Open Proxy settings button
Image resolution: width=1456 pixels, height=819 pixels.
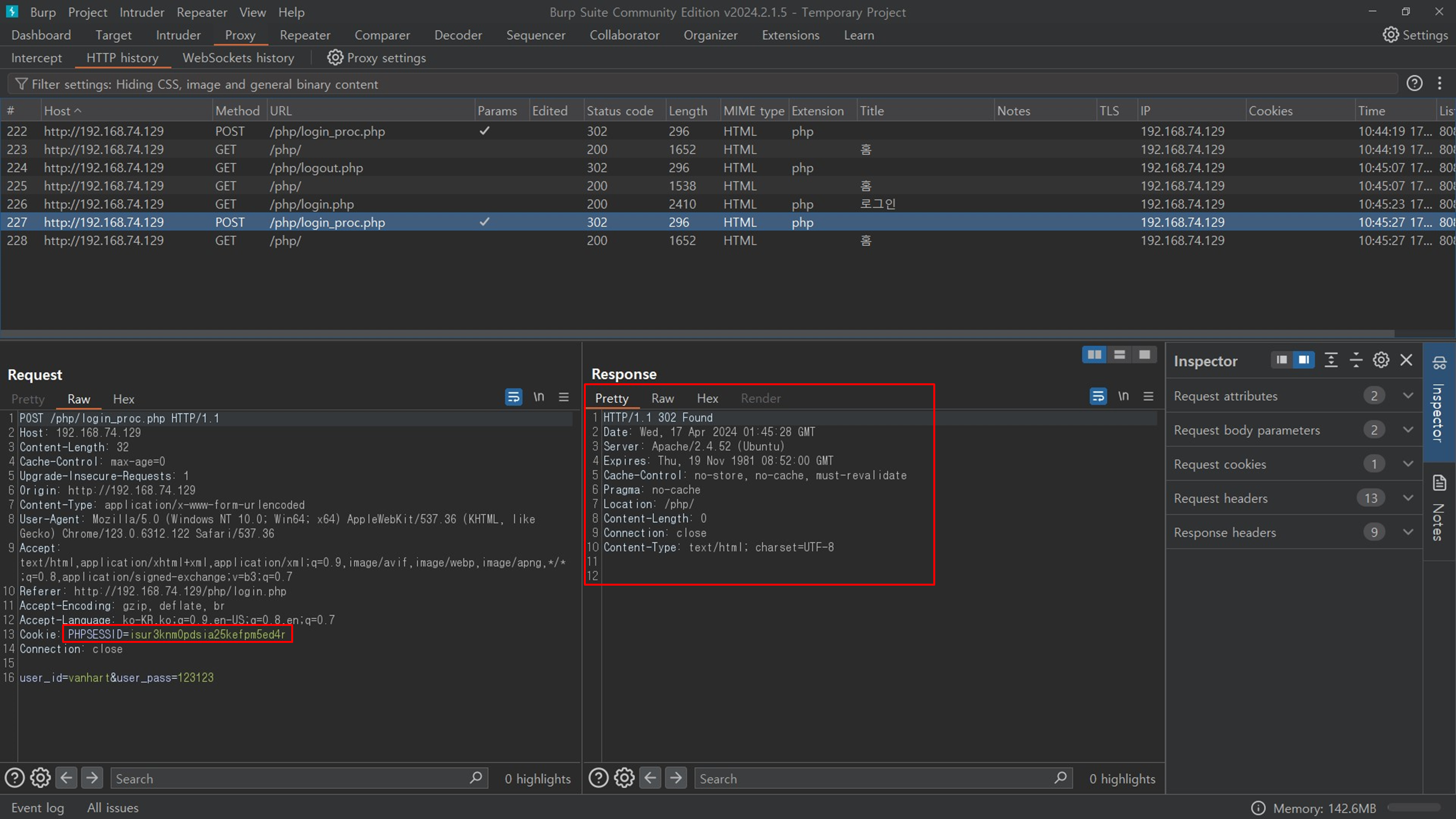[x=377, y=58]
